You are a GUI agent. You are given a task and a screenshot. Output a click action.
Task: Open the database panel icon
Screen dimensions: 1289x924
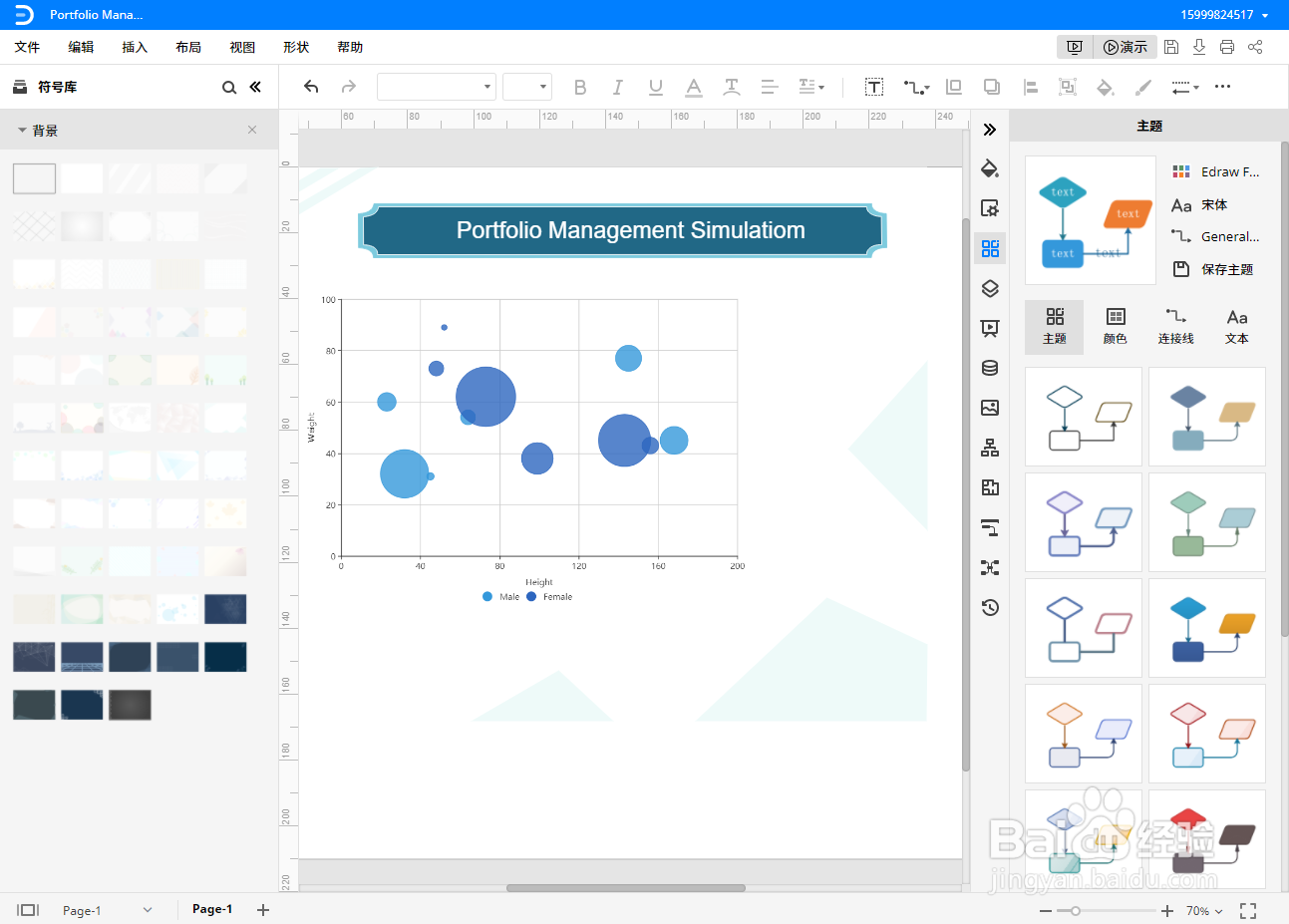tap(990, 368)
